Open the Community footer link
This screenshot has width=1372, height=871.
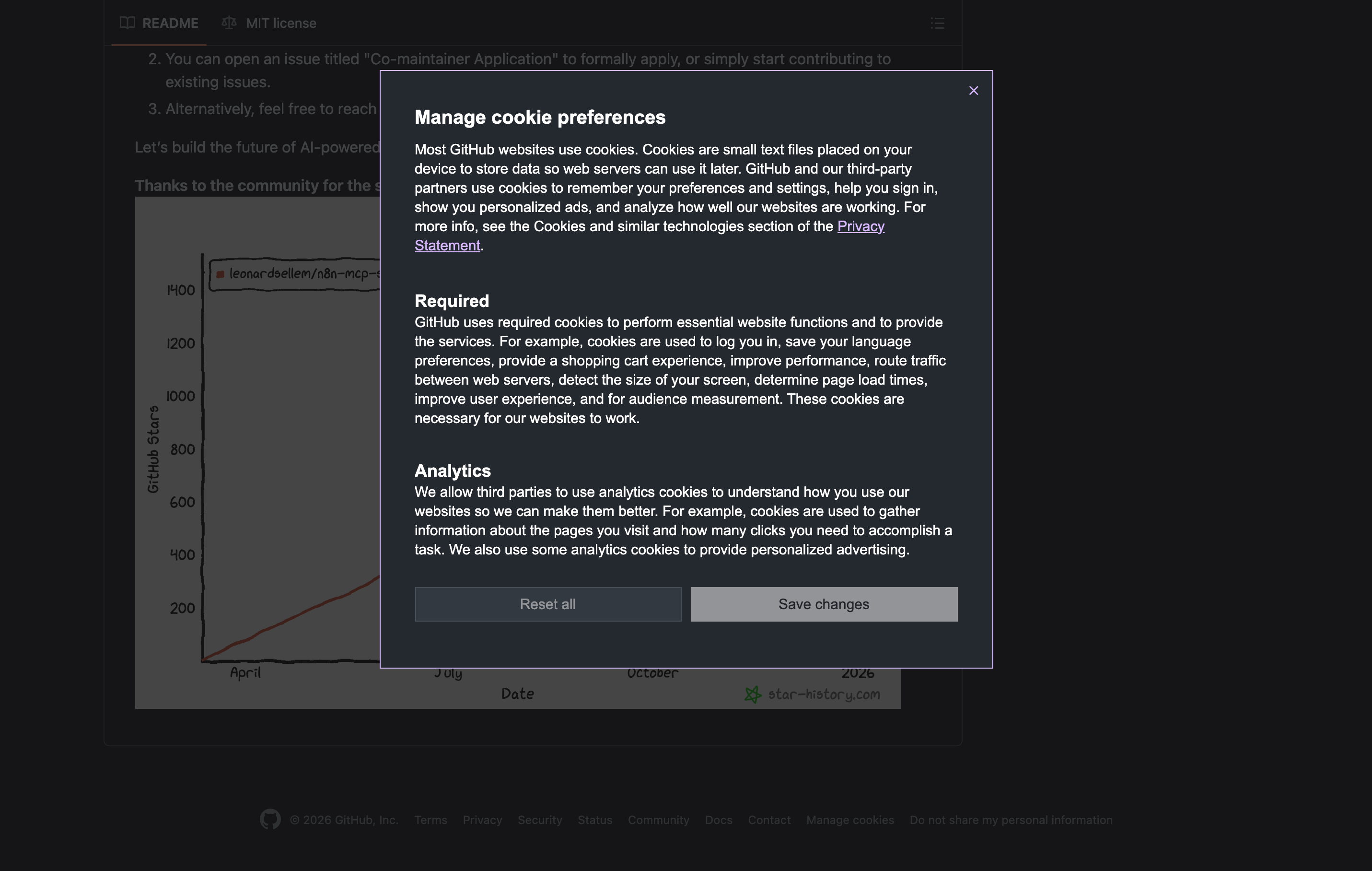pos(658,820)
